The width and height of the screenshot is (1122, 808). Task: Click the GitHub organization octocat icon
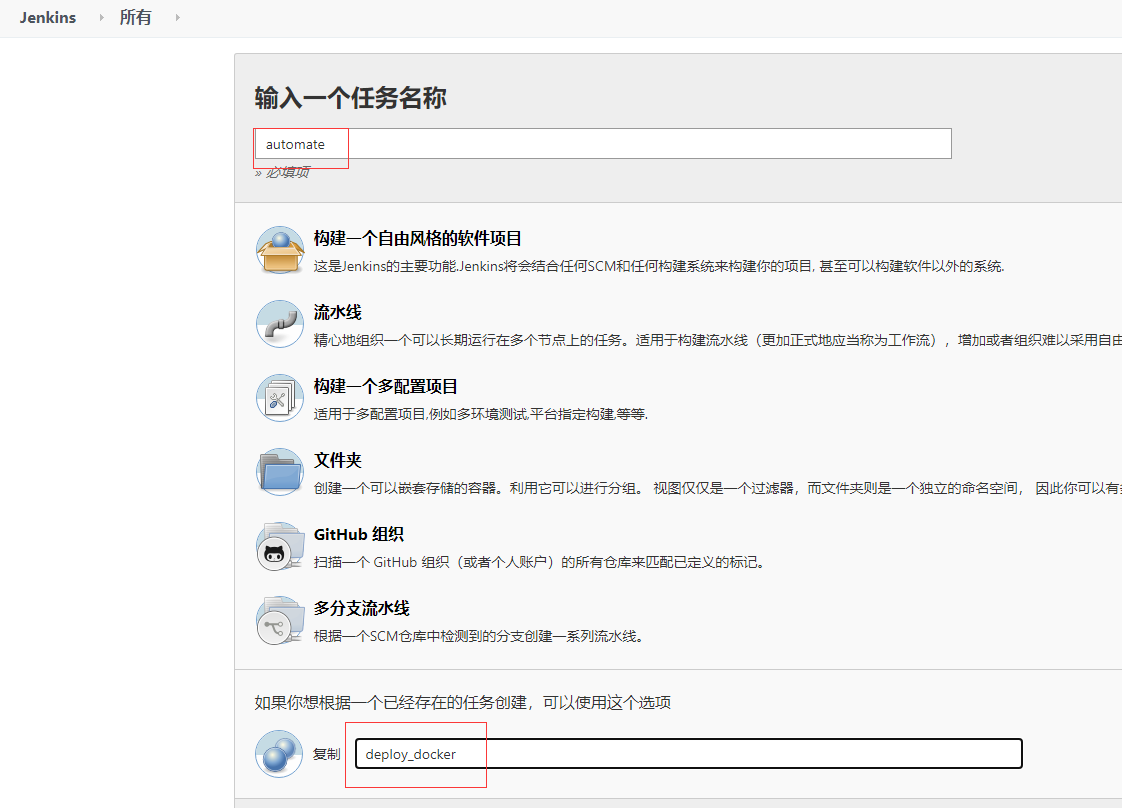coord(280,546)
